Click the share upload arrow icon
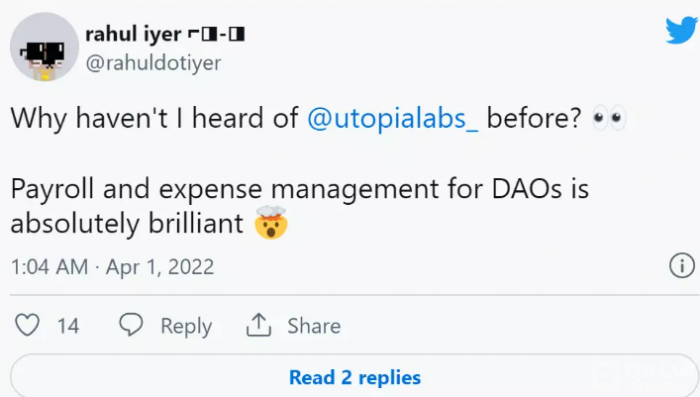Screen dimensions: 700x397 pyautogui.click(x=259, y=325)
